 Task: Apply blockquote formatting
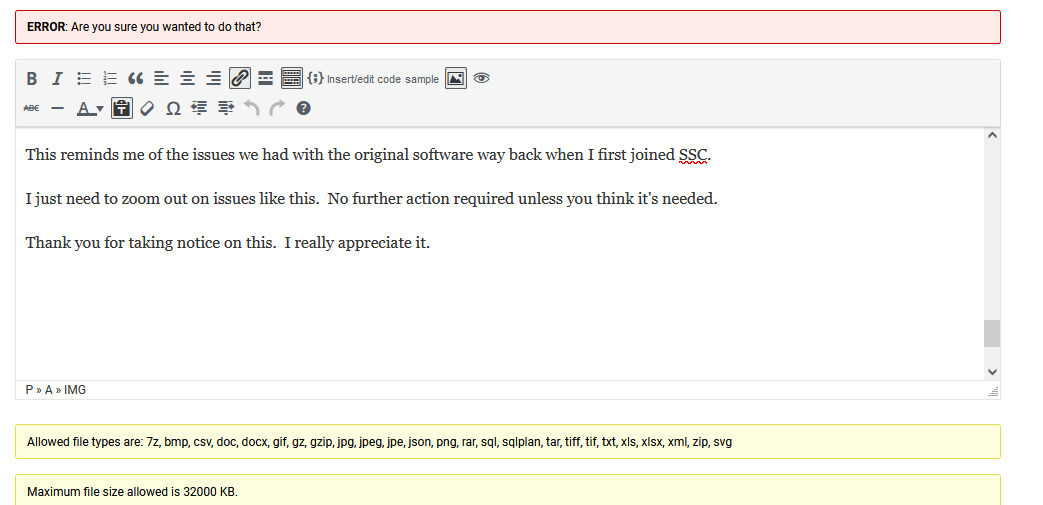coord(136,79)
